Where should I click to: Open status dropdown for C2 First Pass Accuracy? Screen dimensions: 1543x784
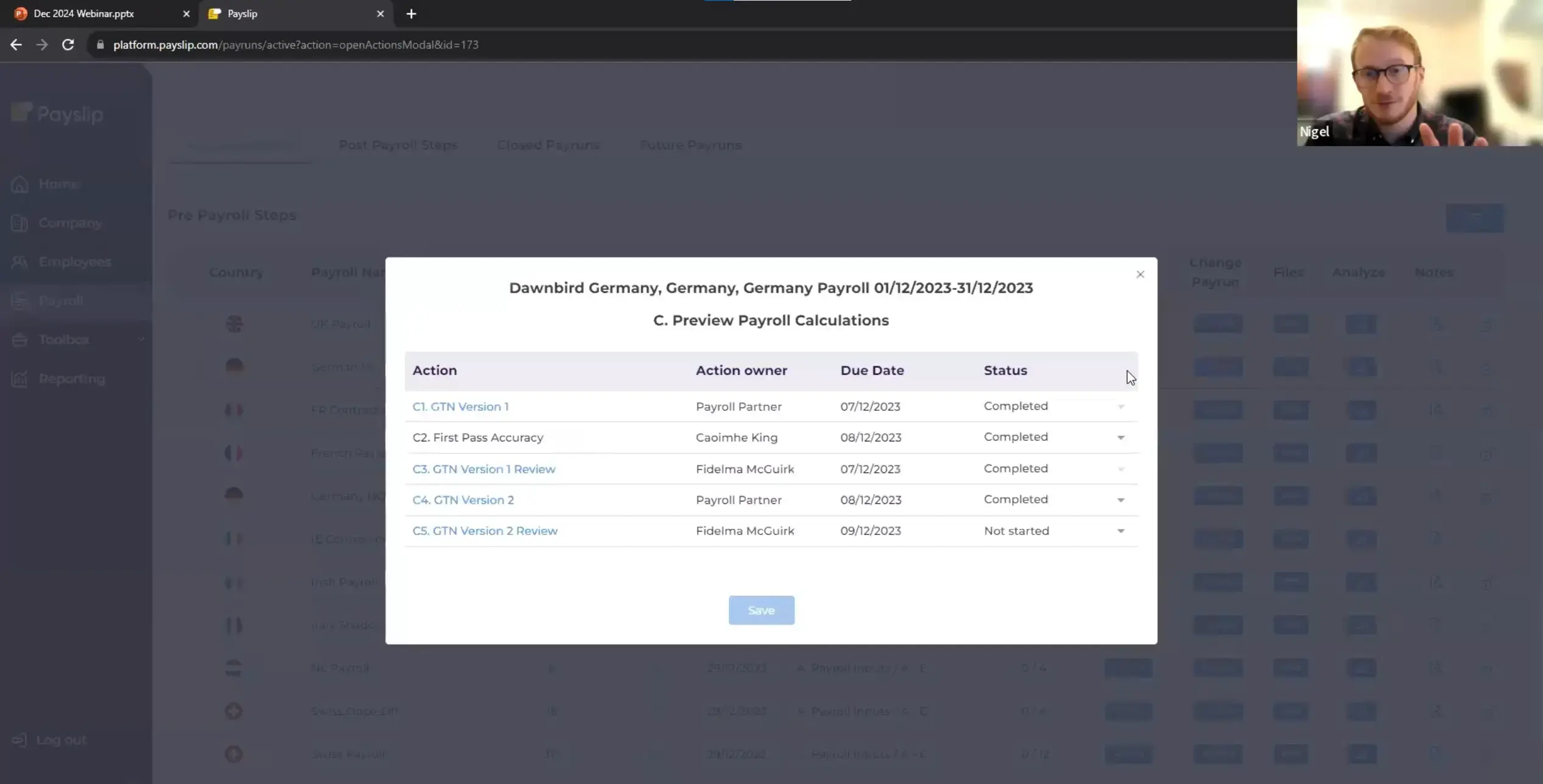pos(1120,438)
